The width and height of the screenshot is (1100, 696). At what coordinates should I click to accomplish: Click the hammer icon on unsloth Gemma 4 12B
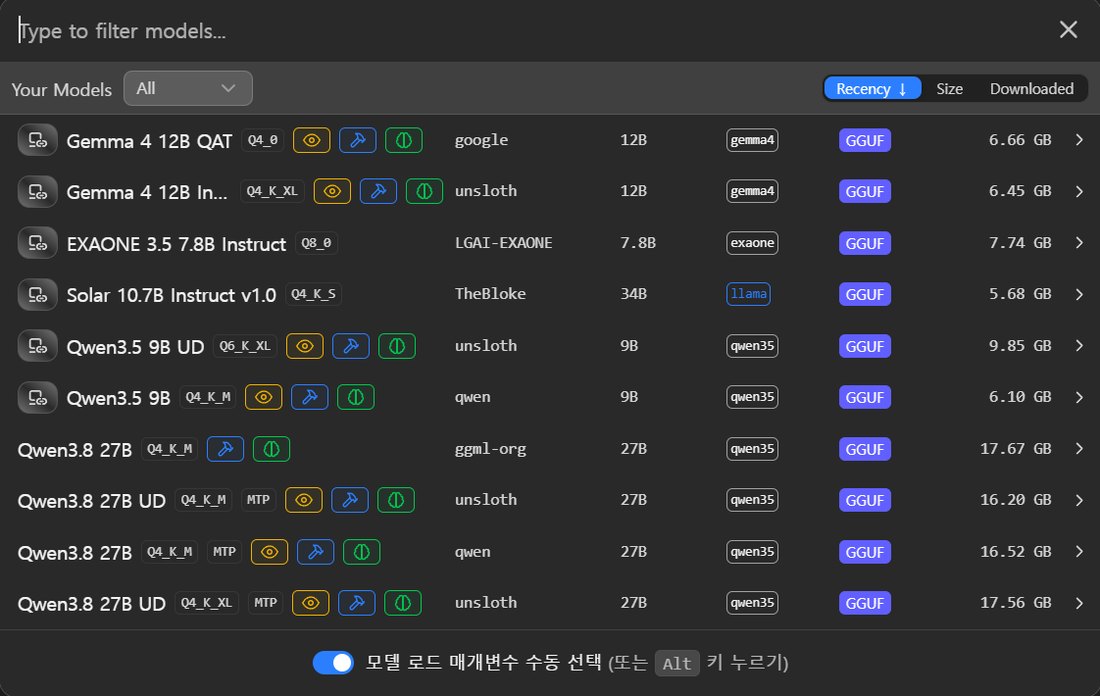378,191
